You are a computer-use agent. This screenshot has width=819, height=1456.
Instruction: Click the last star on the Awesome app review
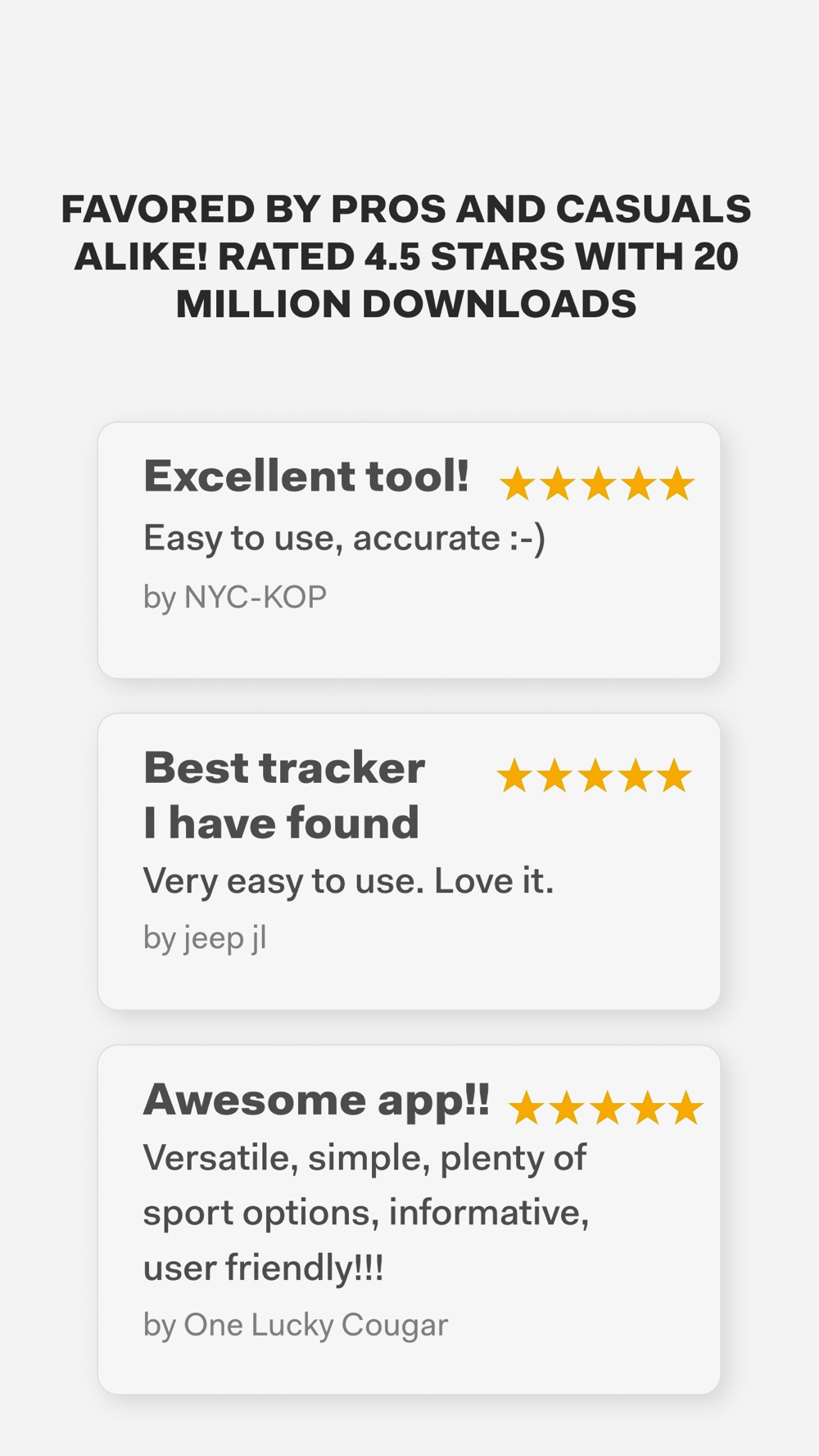tap(686, 1108)
